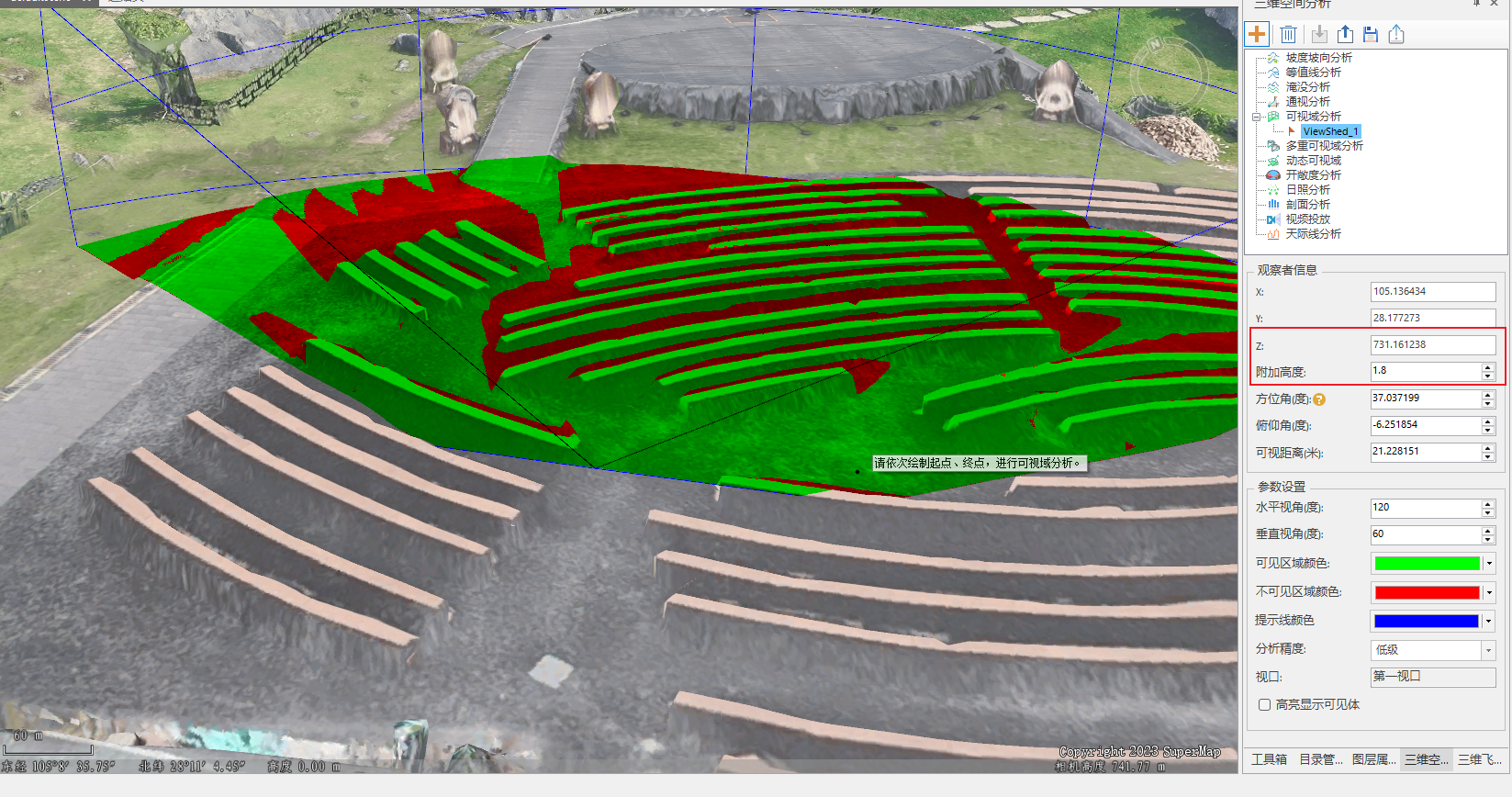This screenshot has height=797, width=1512.
Task: Click the orange plus add-analysis button
Action: pyautogui.click(x=1256, y=35)
